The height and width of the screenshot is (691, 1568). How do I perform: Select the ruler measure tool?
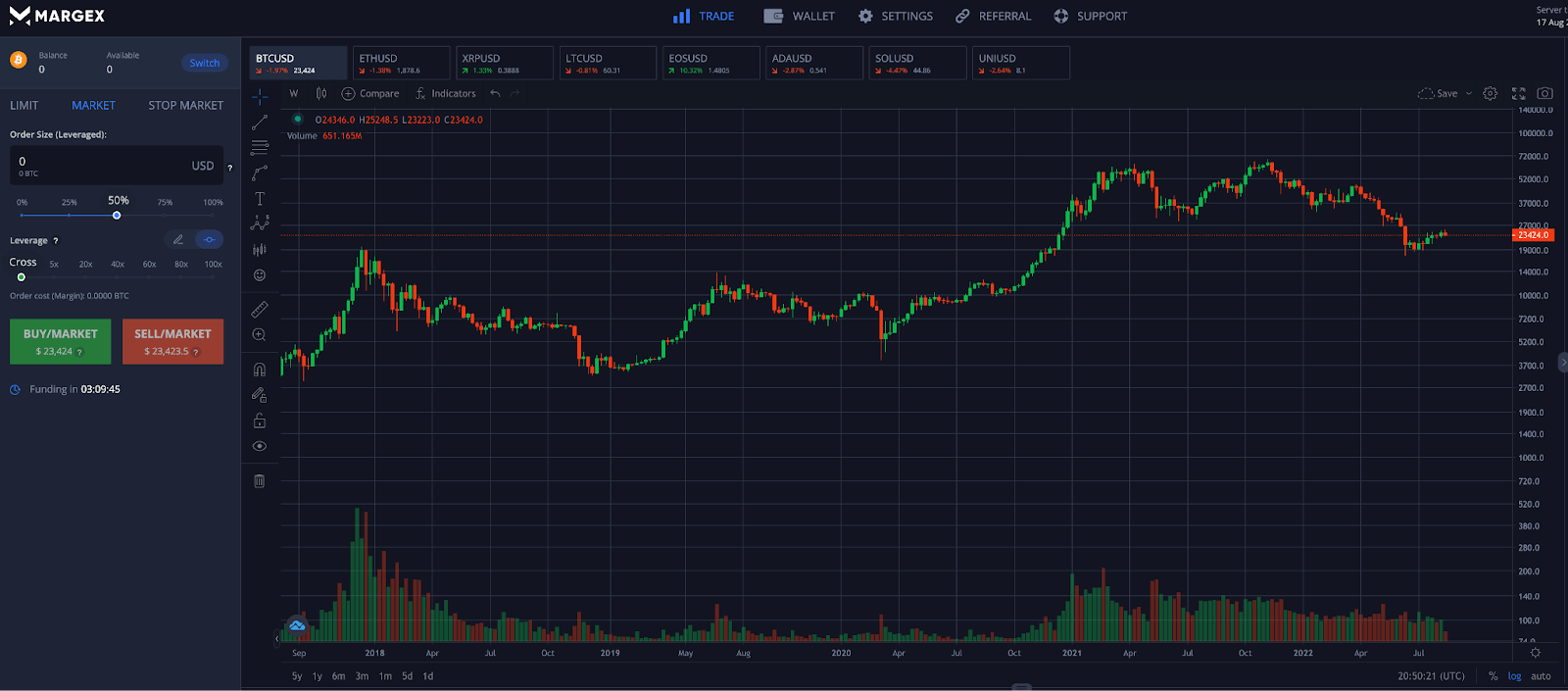pos(260,310)
